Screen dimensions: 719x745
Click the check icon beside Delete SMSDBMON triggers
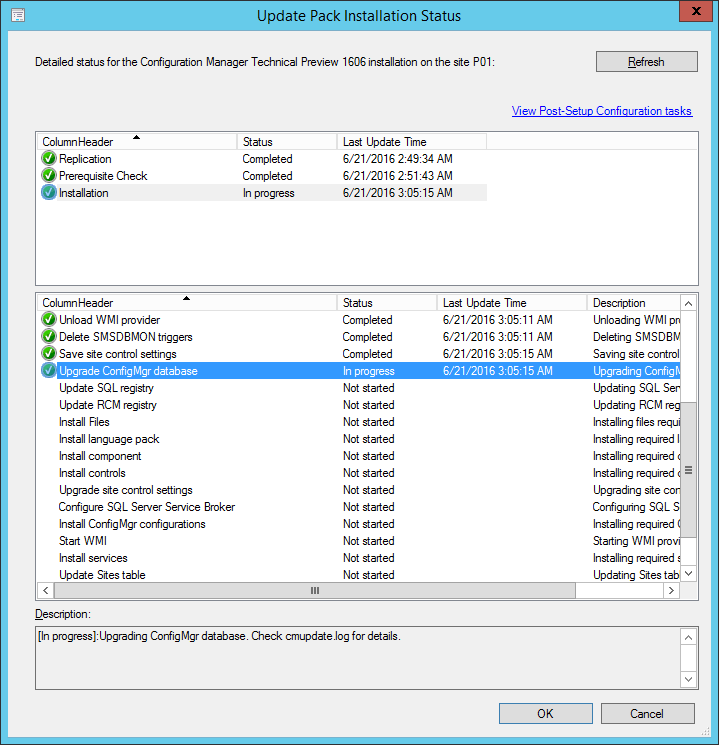tap(48, 336)
